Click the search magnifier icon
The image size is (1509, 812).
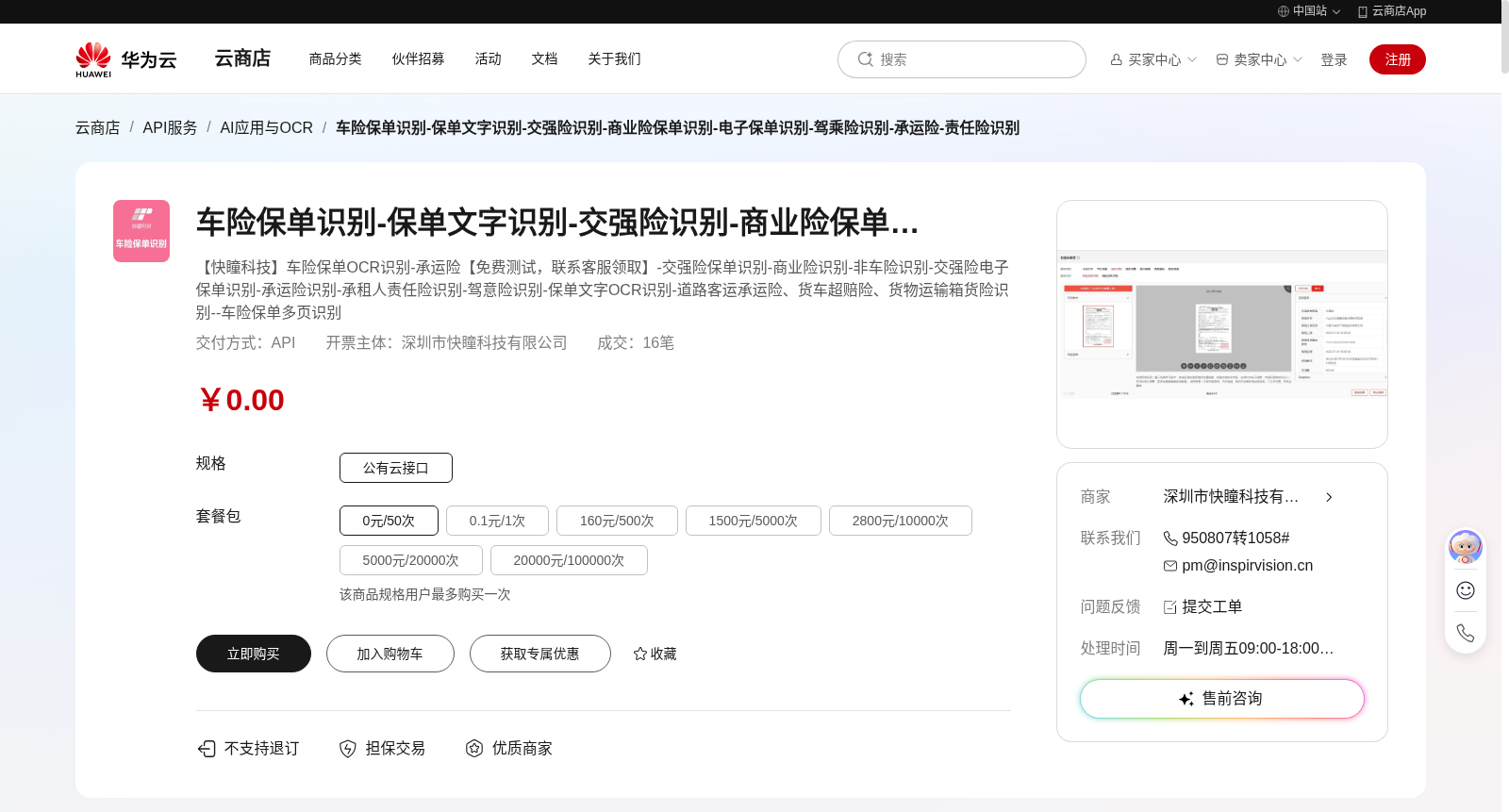[865, 59]
